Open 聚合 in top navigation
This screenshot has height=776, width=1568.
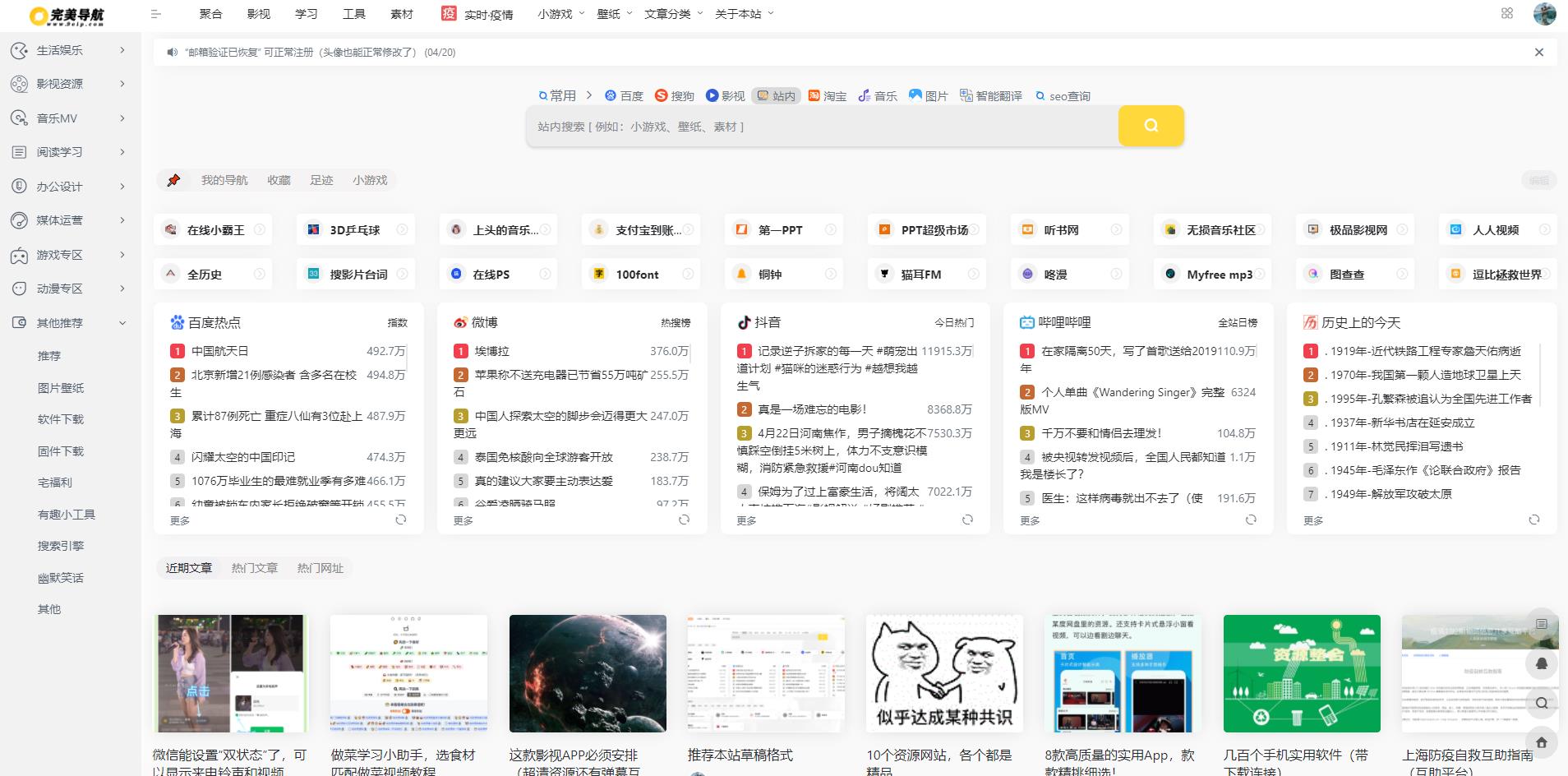210,14
